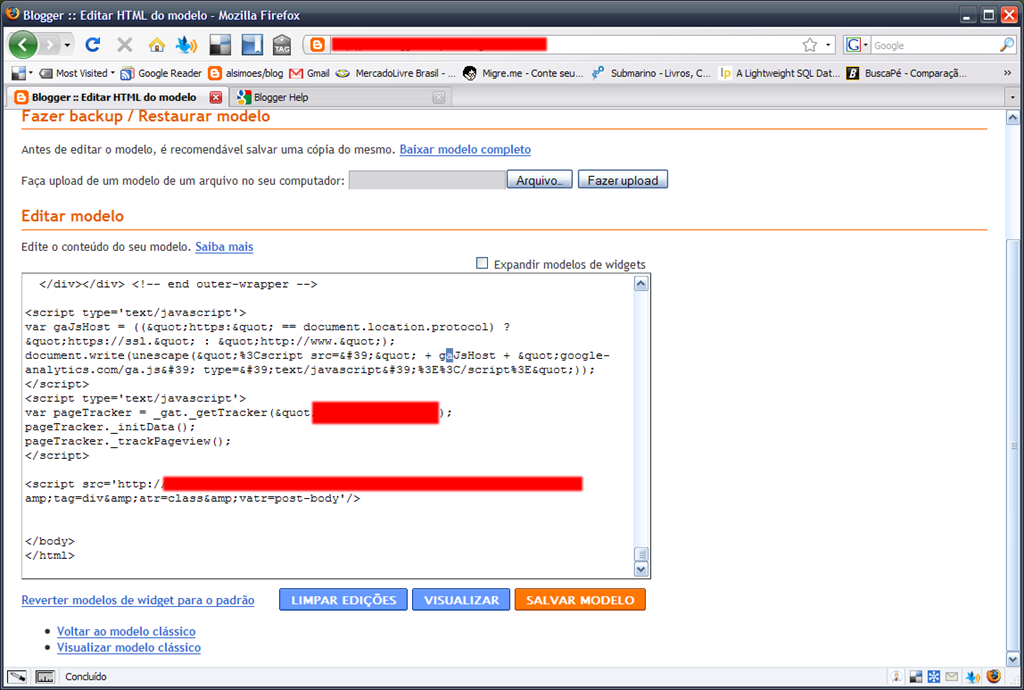Viewport: 1024px width, 690px height.
Task: Click the first status bar icon at far left
Action: (17, 677)
